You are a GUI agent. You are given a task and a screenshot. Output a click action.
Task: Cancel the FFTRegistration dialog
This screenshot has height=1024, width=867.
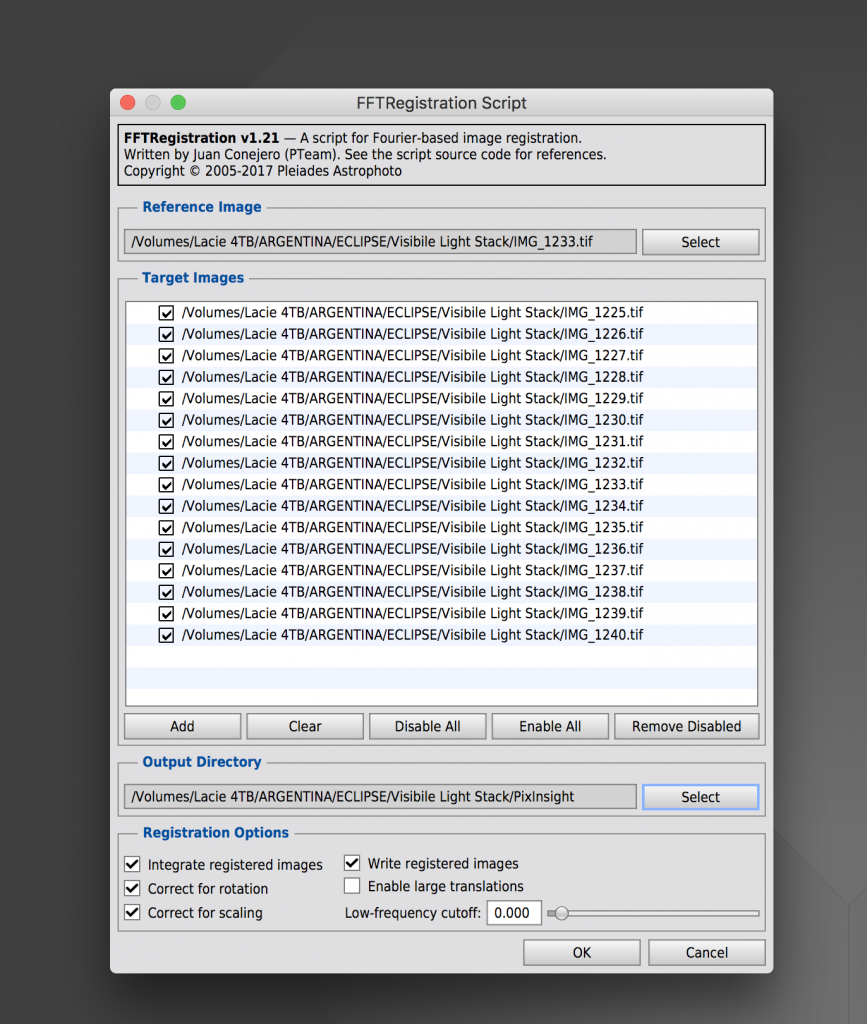pyautogui.click(x=706, y=952)
